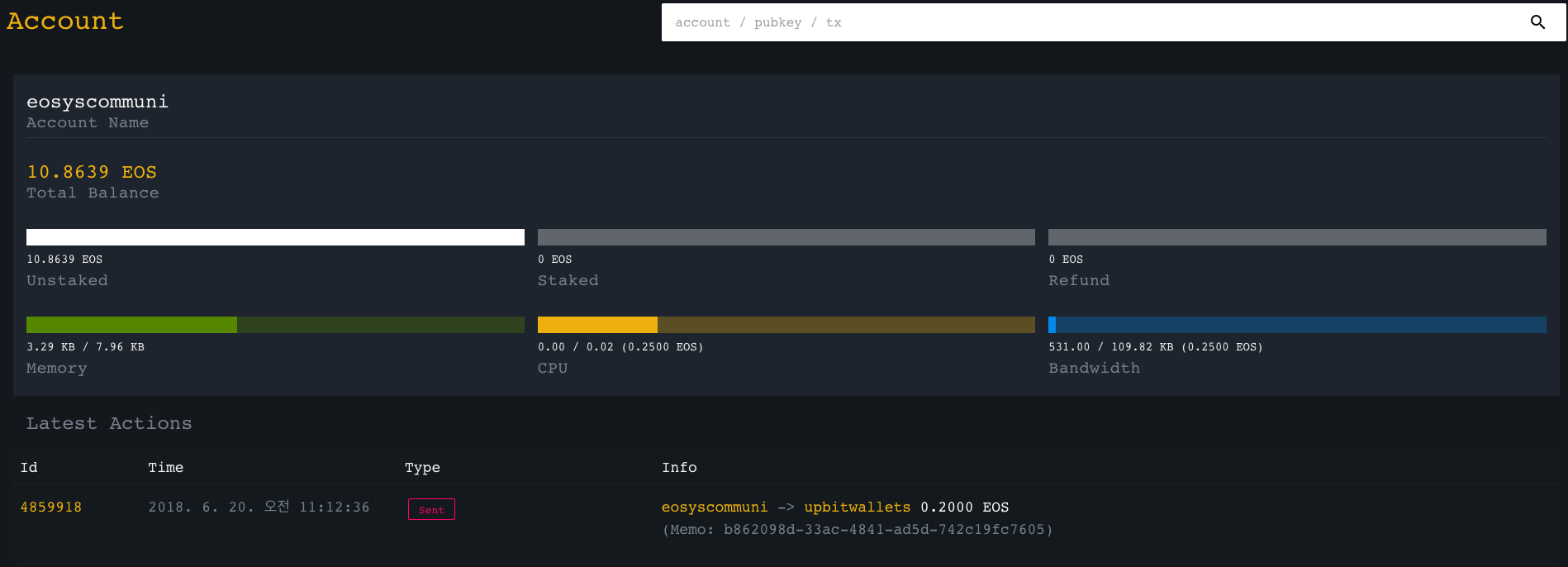This screenshot has height=567, width=1568.
Task: Open transaction ID 4859918
Action: tap(51, 507)
